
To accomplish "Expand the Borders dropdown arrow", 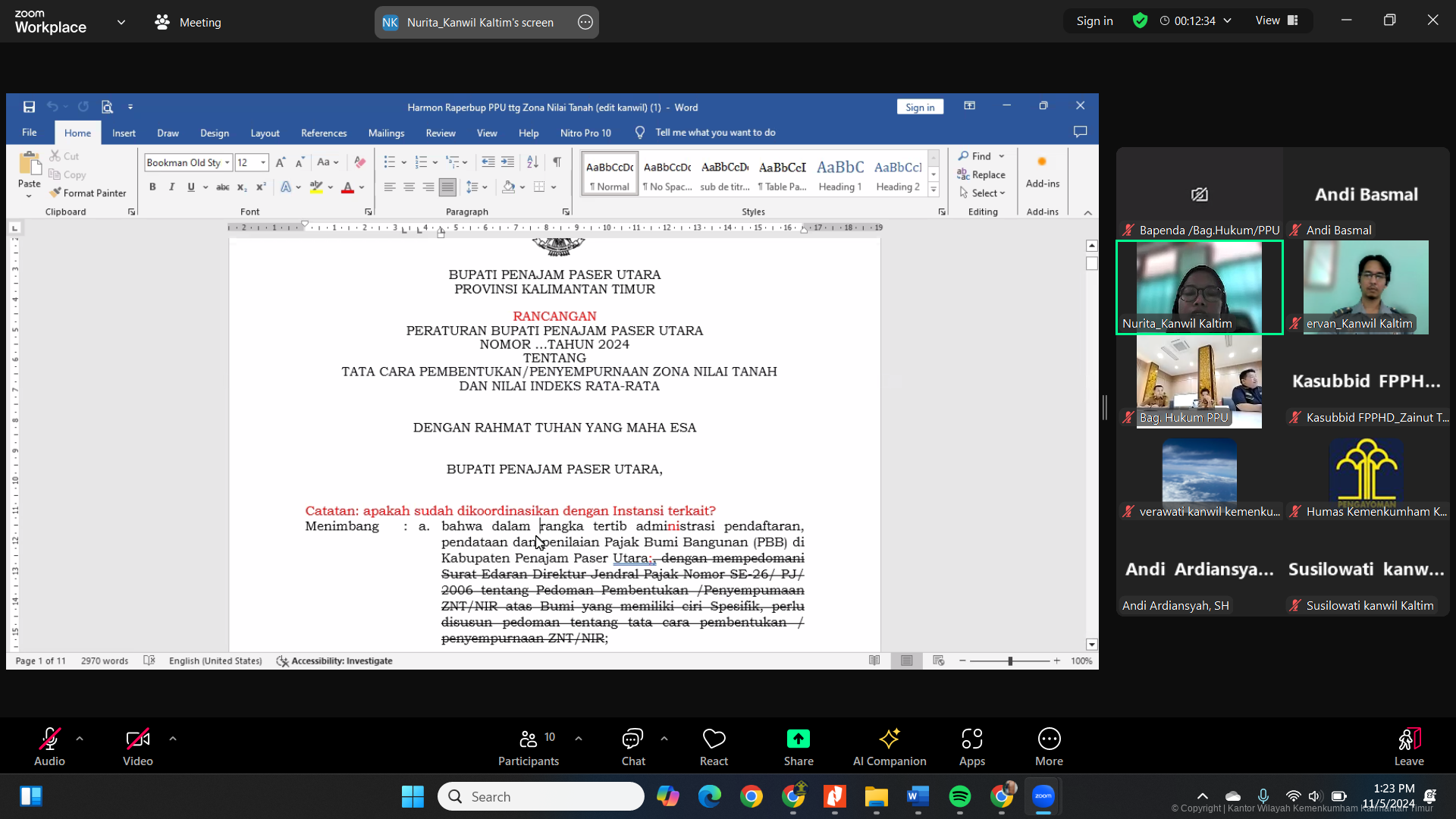I will pyautogui.click(x=554, y=187).
